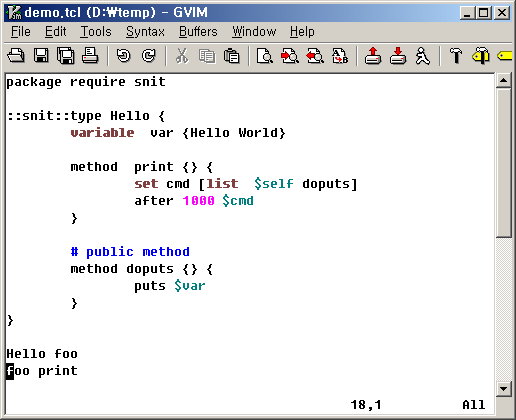The image size is (516, 420).
Task: Load session using the upload arrow icon
Action: point(373,55)
